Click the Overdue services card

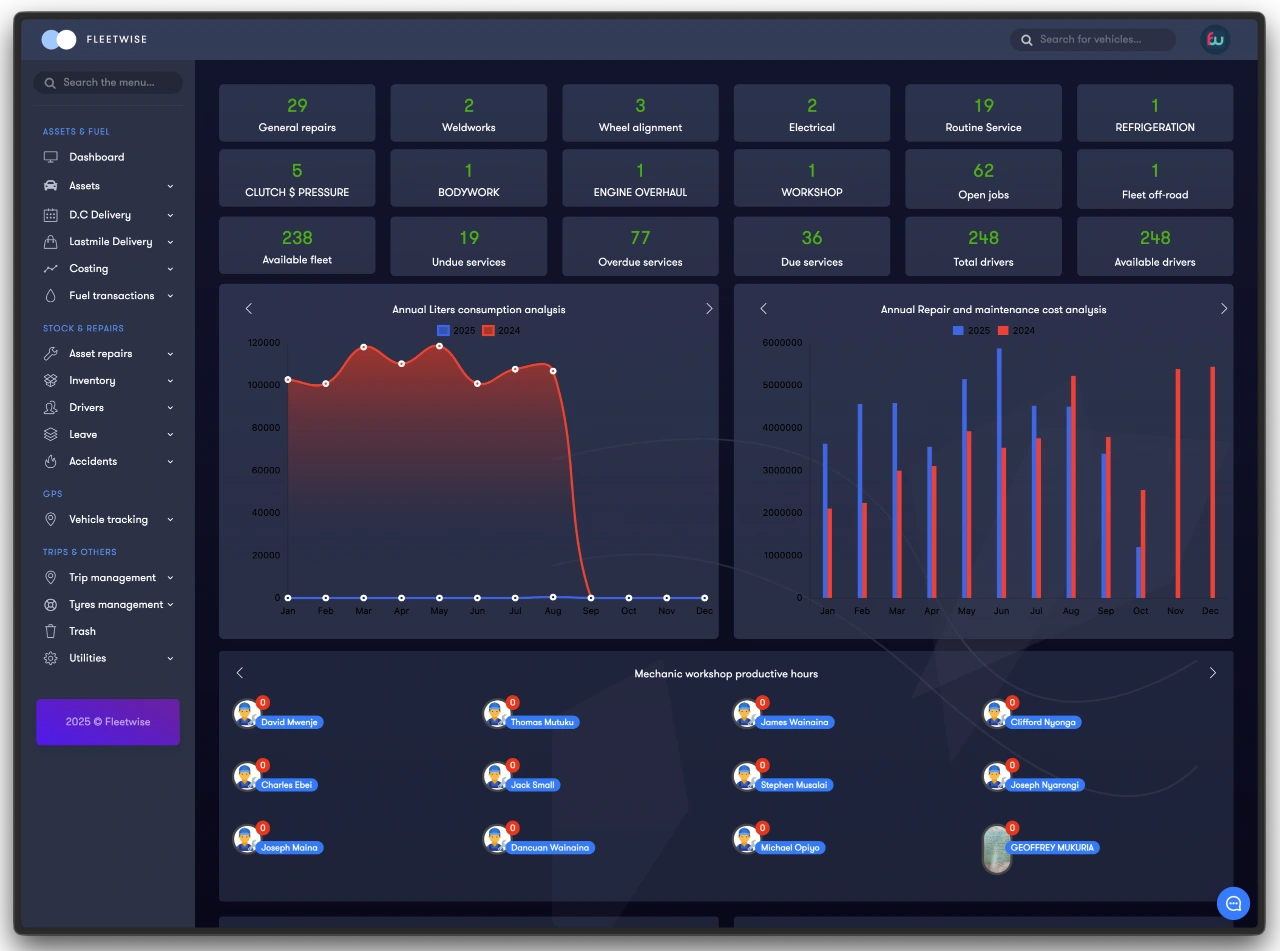[x=640, y=247]
